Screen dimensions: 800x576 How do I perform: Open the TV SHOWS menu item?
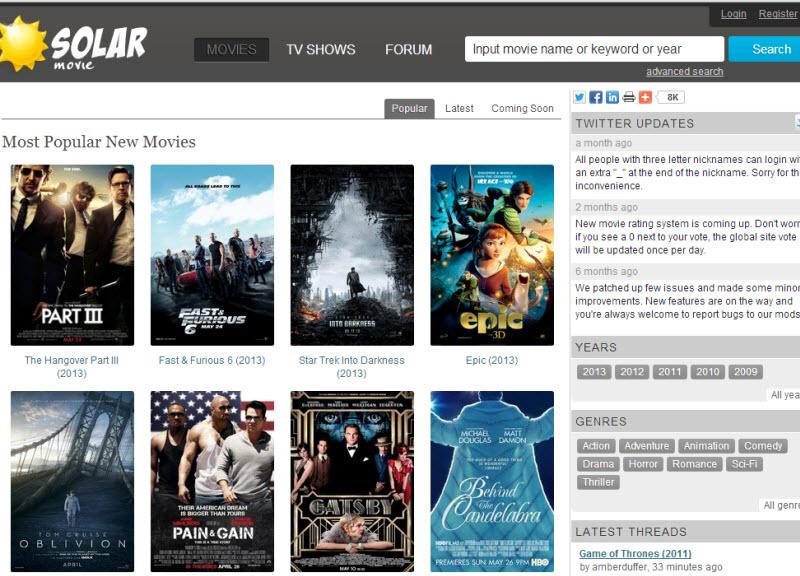[x=320, y=49]
